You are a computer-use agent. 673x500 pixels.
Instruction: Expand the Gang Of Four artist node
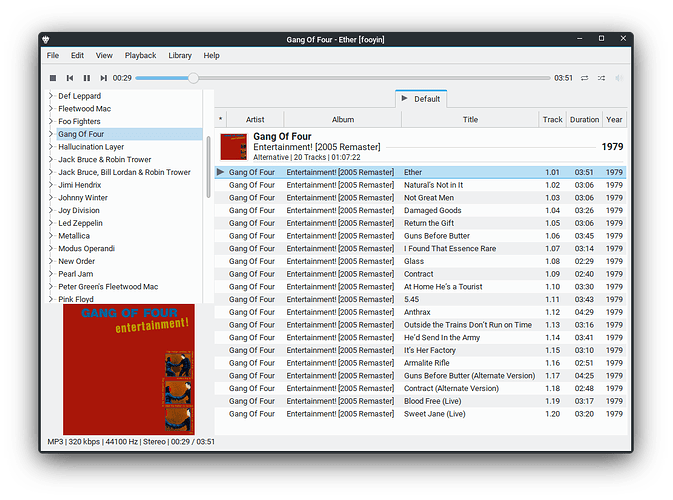click(51, 134)
